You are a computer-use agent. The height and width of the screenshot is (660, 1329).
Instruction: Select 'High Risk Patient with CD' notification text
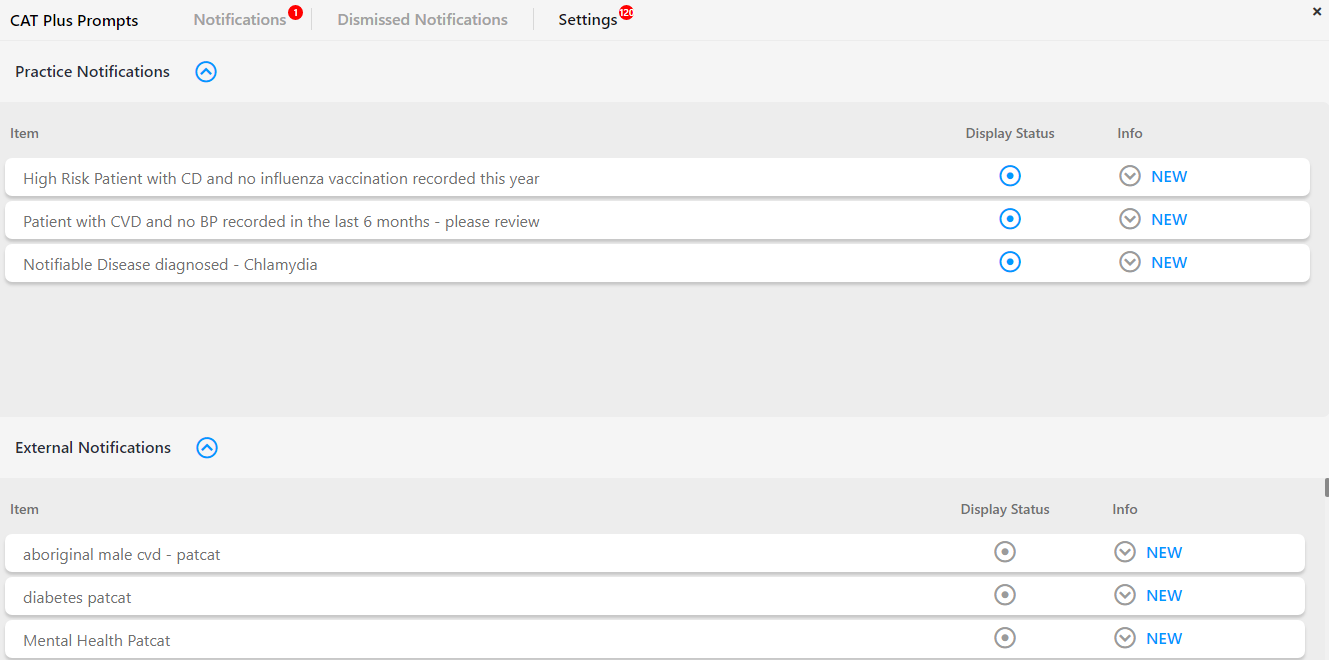[281, 179]
